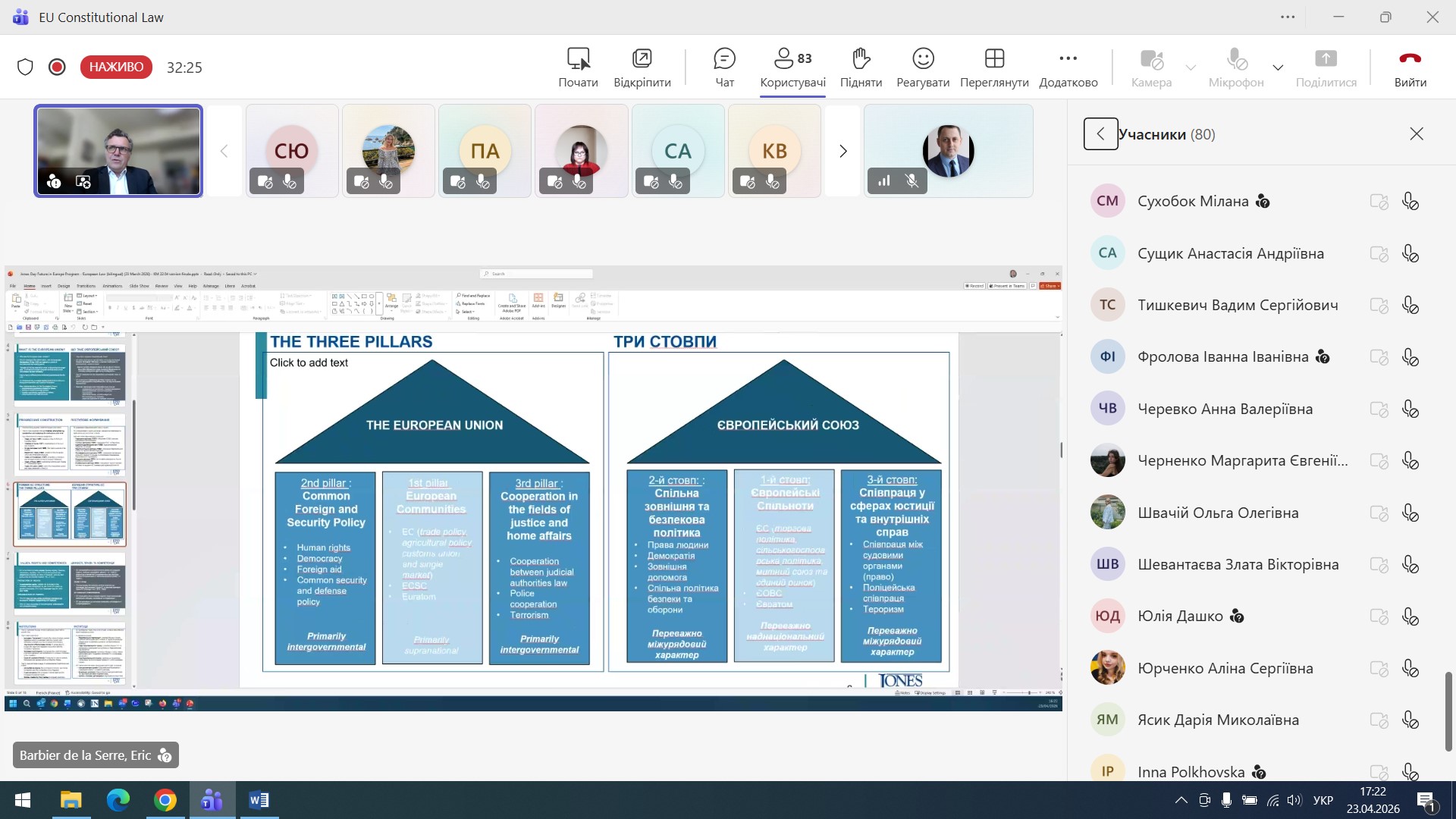This screenshot has width=1456, height=819.
Task: Click the red recording indicator icon
Action: point(57,67)
